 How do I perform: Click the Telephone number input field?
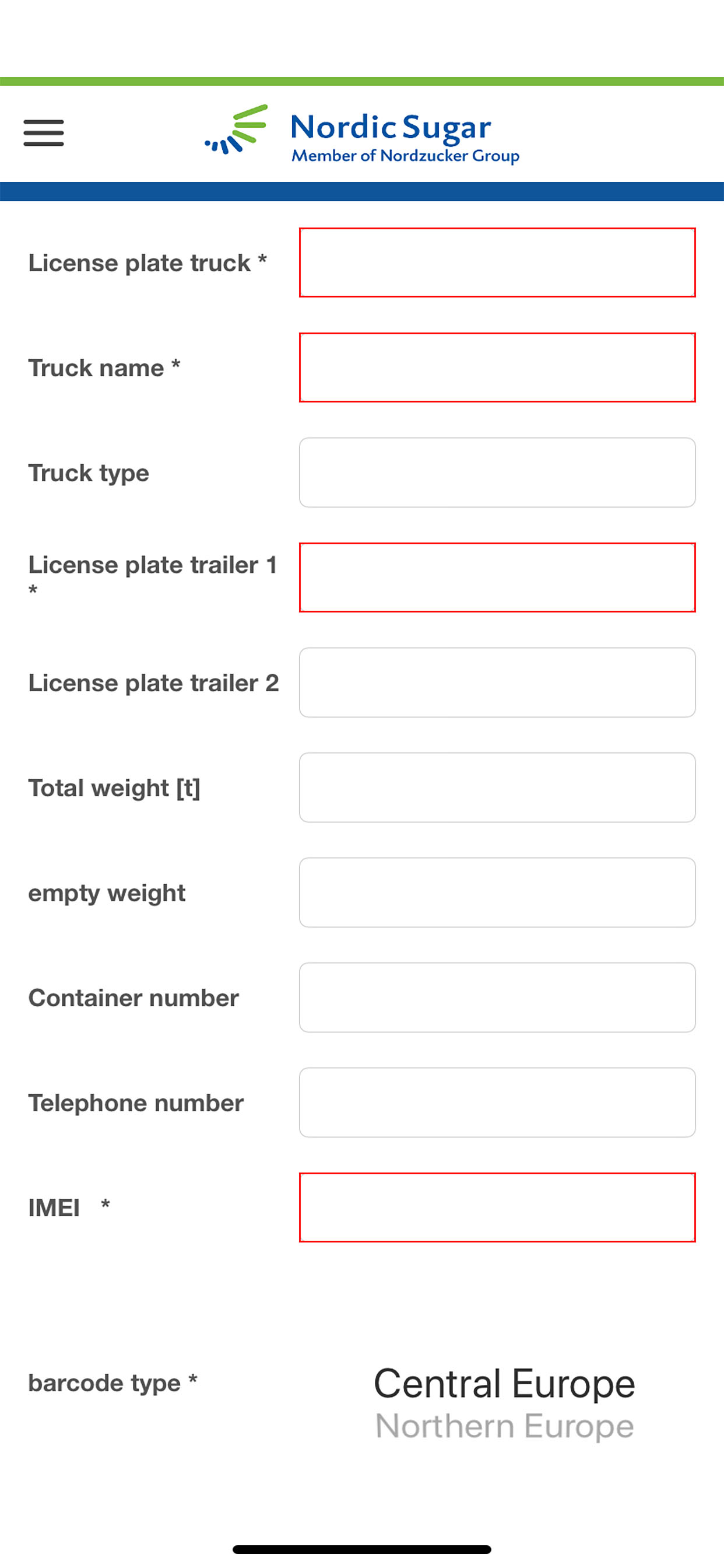click(497, 1102)
